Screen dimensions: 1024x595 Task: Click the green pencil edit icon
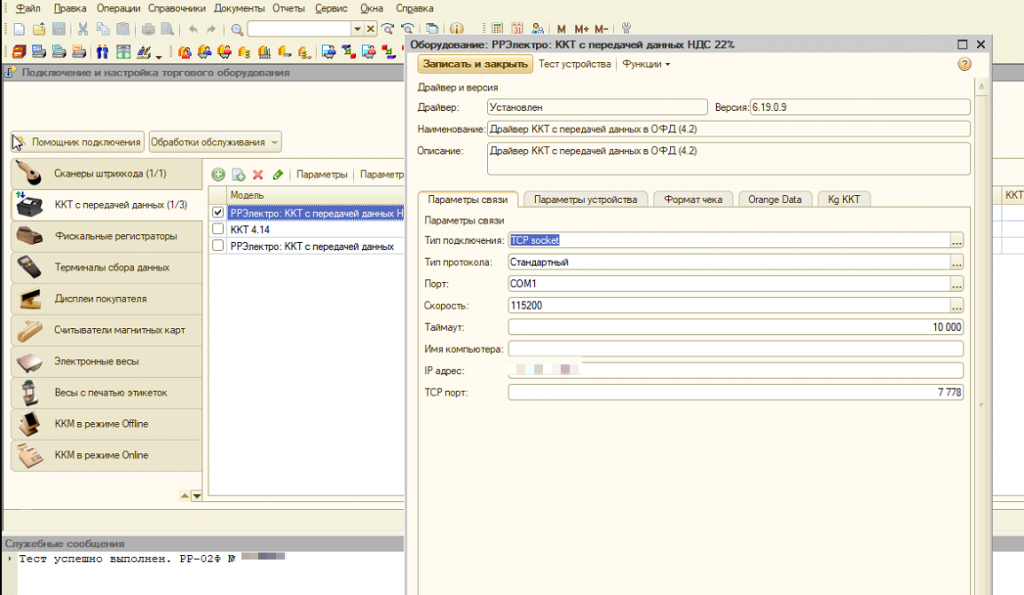(278, 174)
